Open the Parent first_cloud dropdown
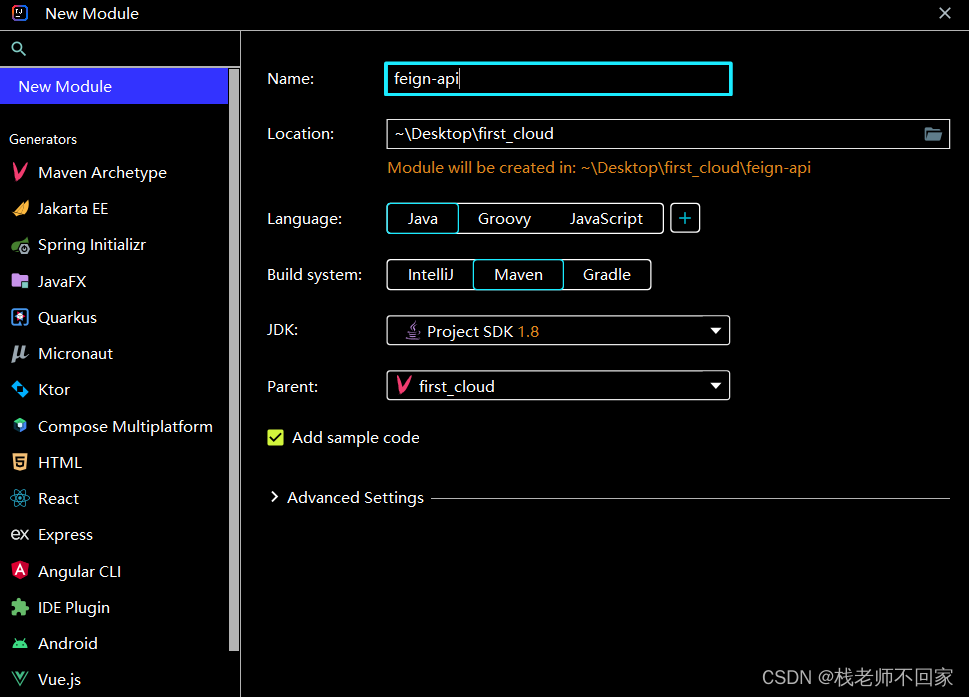The height and width of the screenshot is (697, 969). click(x=558, y=386)
